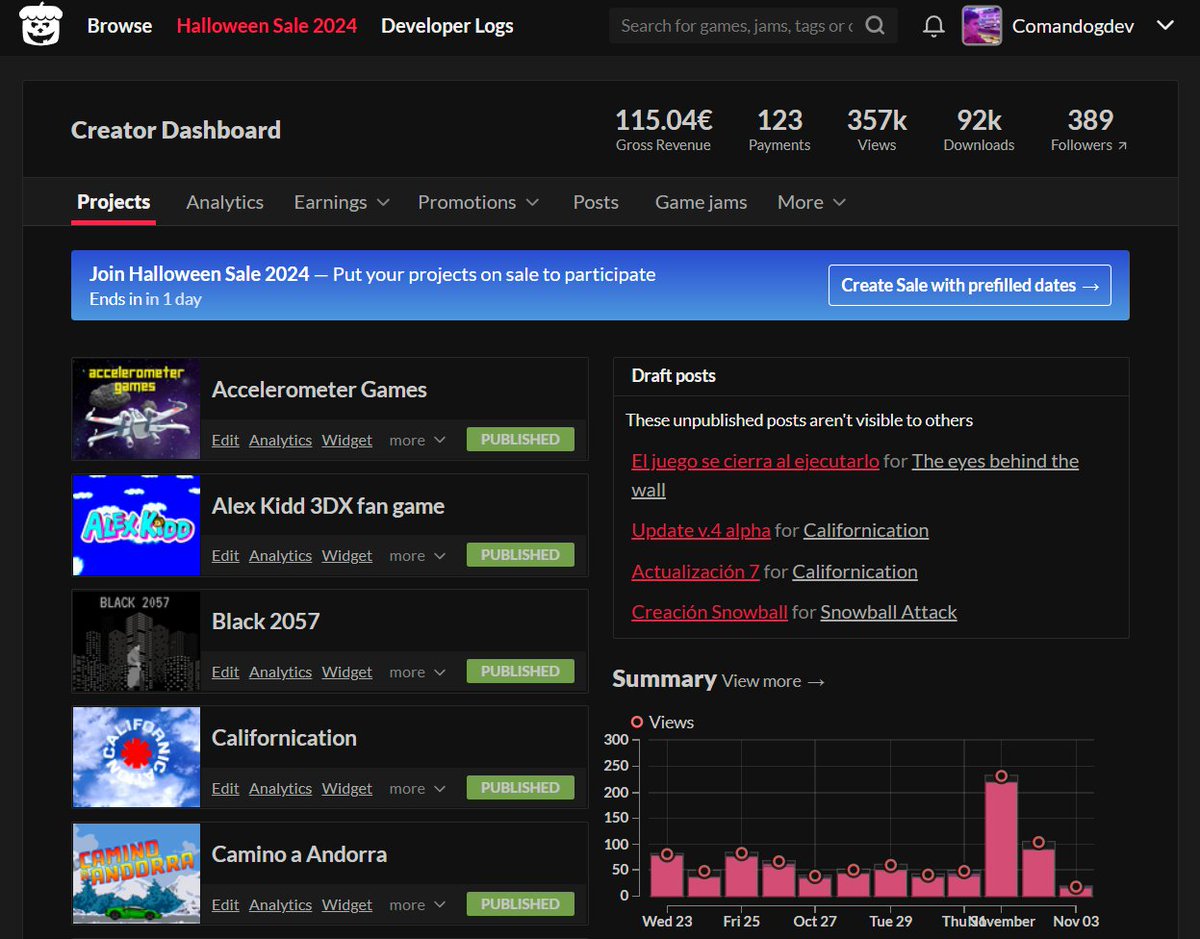Open Halloween Sale 2024 link
Image resolution: width=1200 pixels, height=939 pixels.
point(266,26)
